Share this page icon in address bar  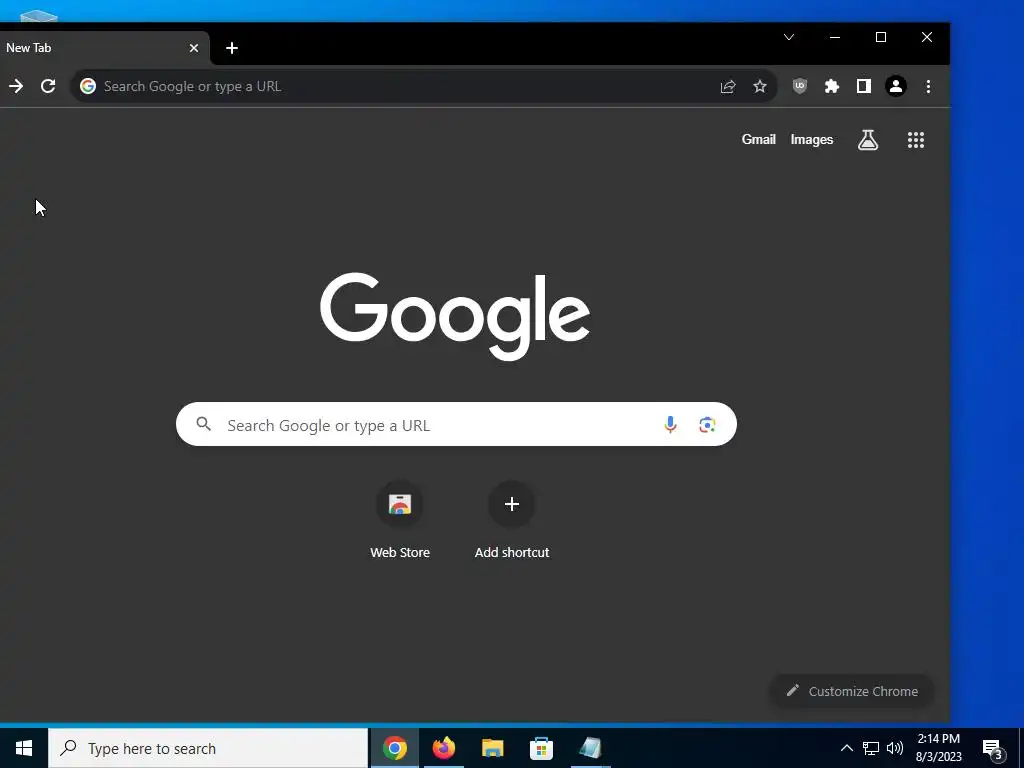click(728, 86)
